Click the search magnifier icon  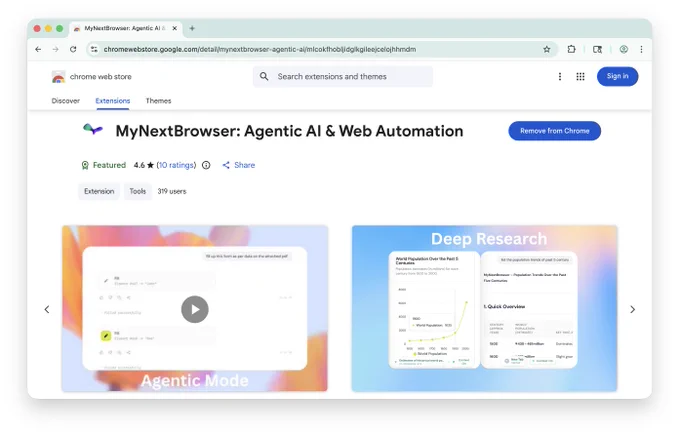264,76
